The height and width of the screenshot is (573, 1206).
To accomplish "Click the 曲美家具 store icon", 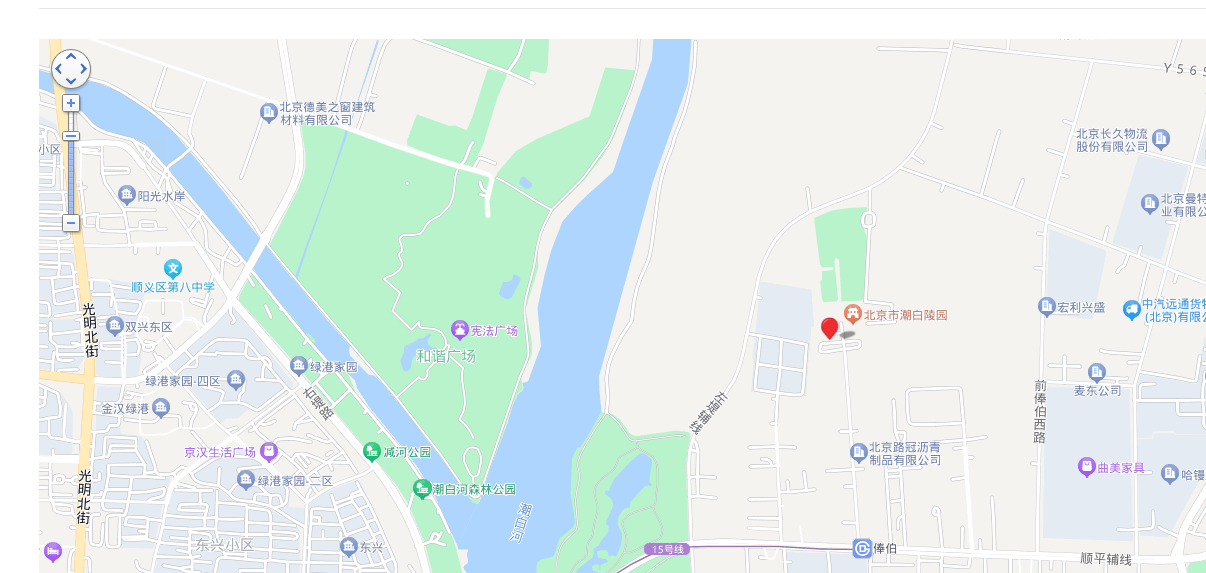I will (x=1087, y=467).
